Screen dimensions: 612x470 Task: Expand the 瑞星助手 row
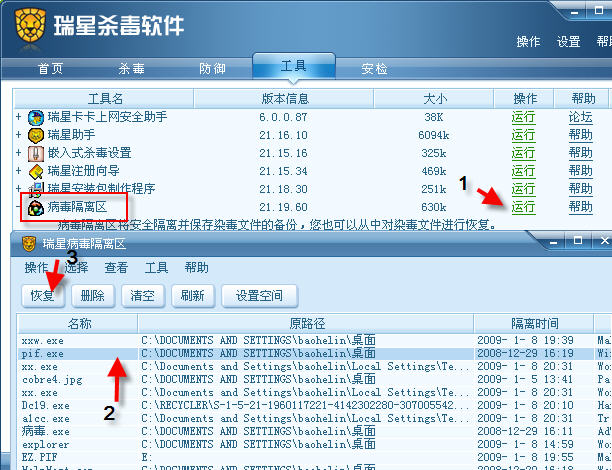pos(18,135)
